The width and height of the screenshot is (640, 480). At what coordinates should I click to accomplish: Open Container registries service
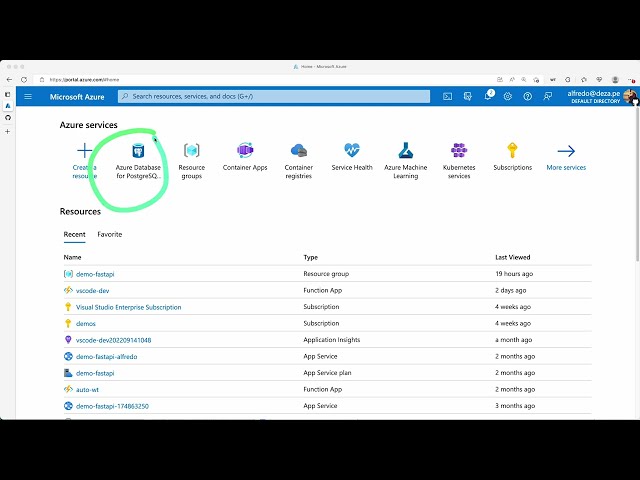coord(298,160)
